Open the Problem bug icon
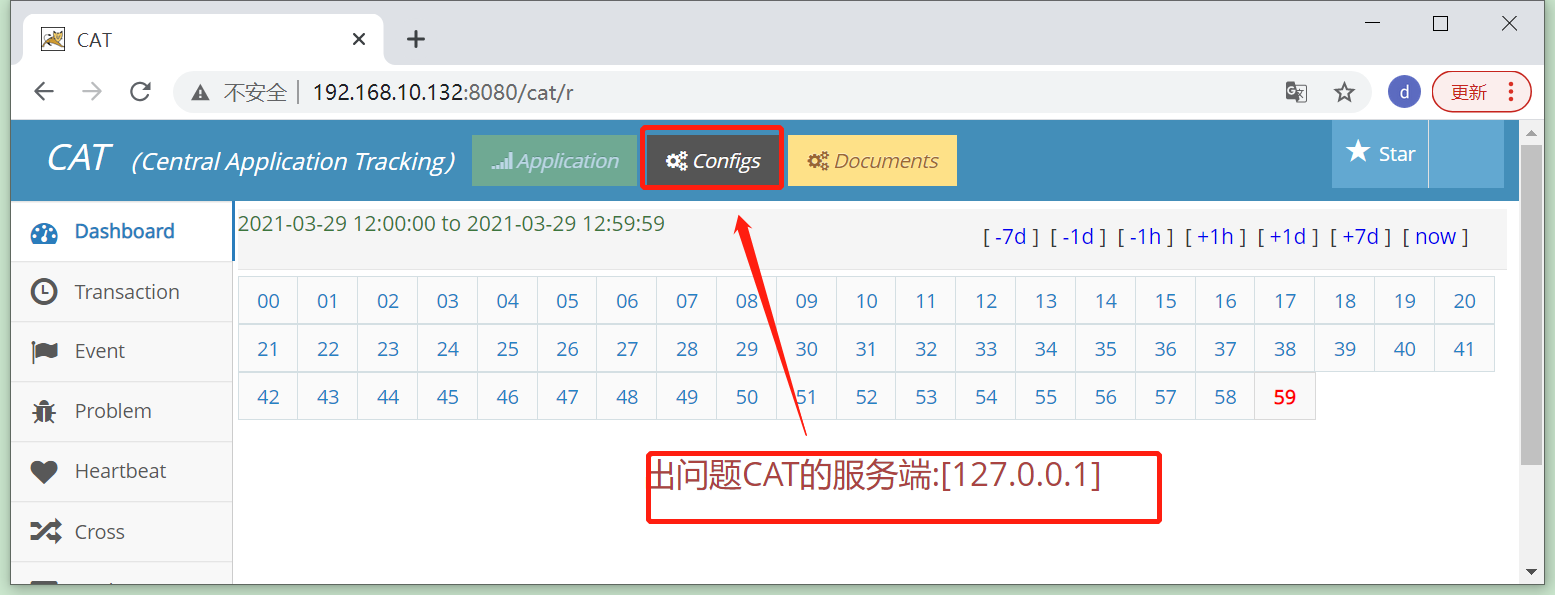 pyautogui.click(x=44, y=411)
